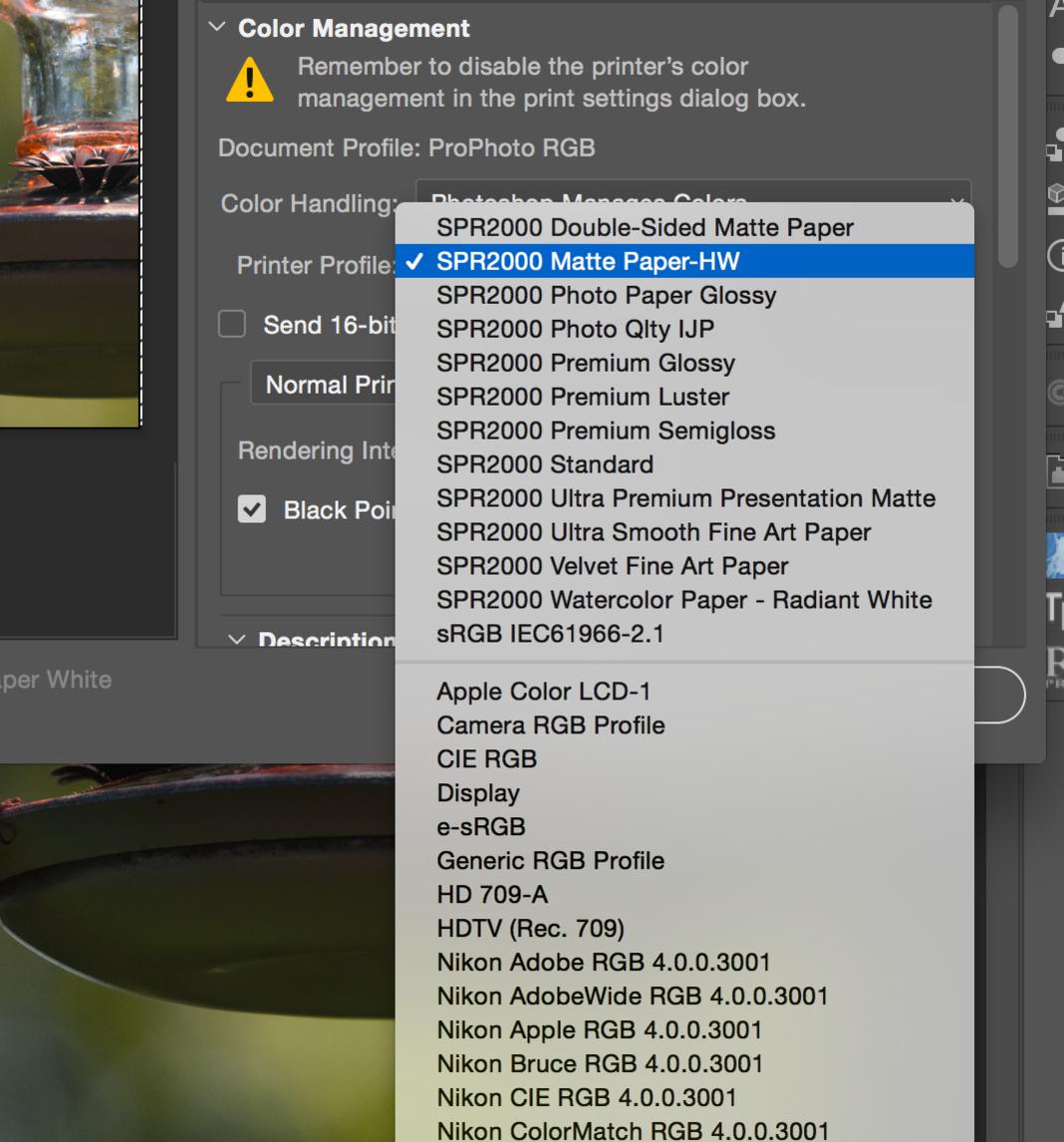The height and width of the screenshot is (1142, 1064).
Task: Click the yellow warning triangle icon
Action: click(x=249, y=81)
